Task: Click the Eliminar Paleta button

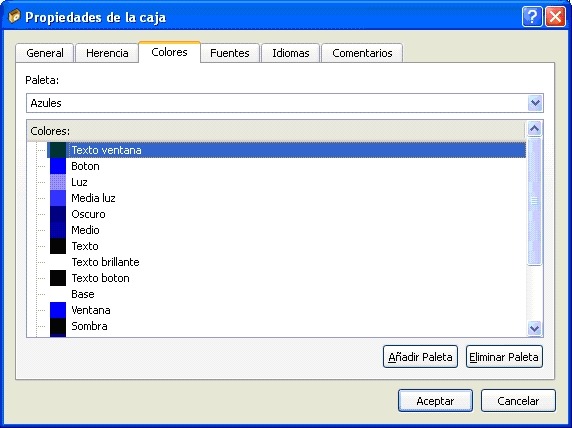Action: click(504, 356)
